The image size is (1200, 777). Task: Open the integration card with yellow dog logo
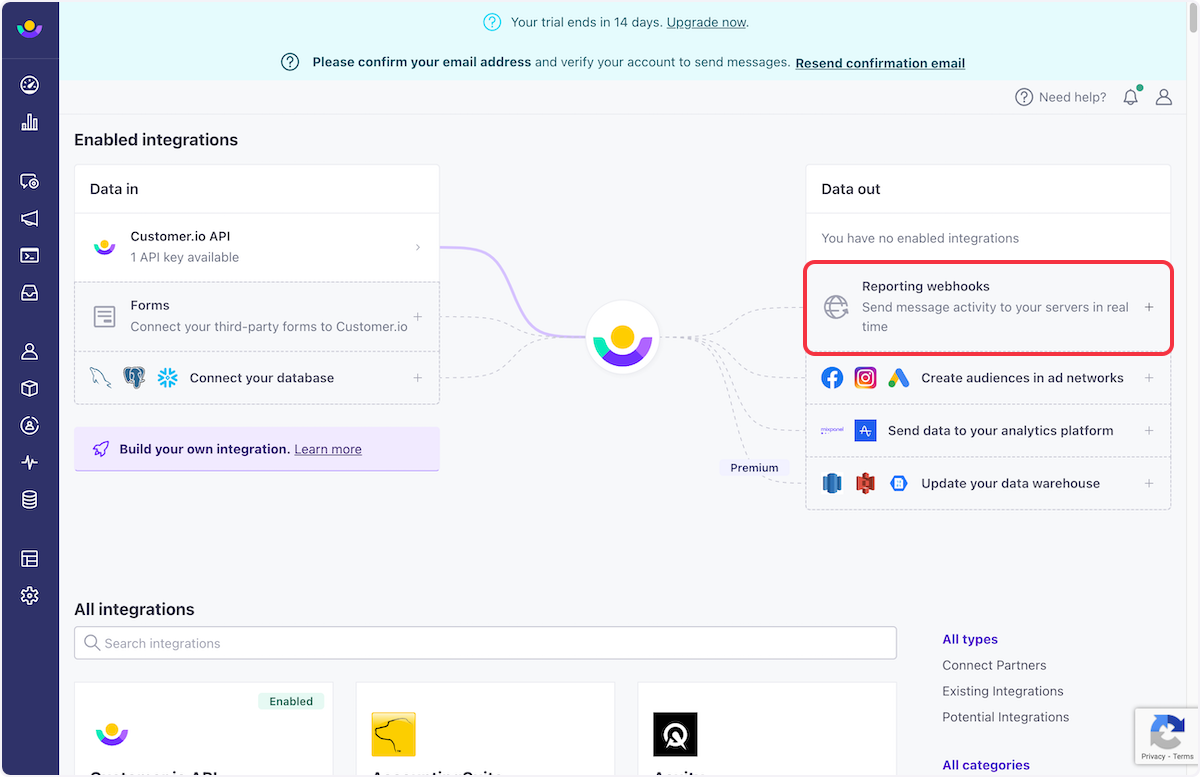coord(485,729)
